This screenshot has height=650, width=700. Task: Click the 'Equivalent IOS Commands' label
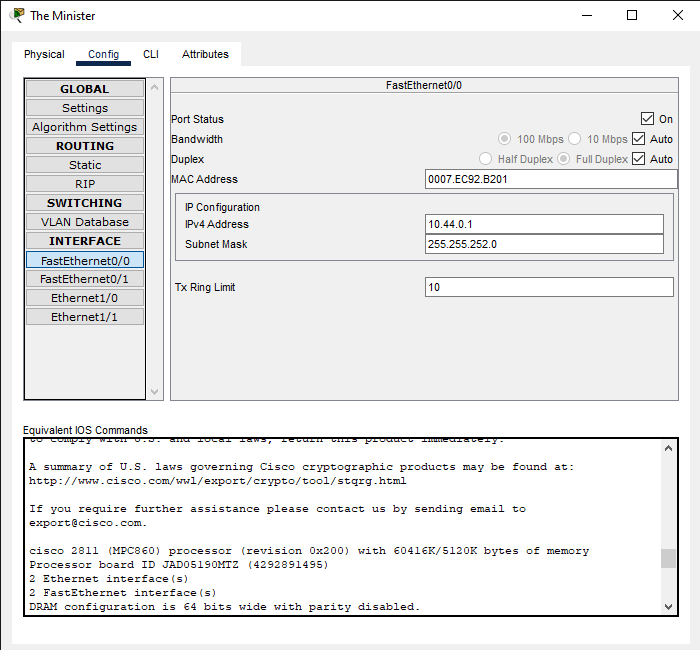coord(85,430)
